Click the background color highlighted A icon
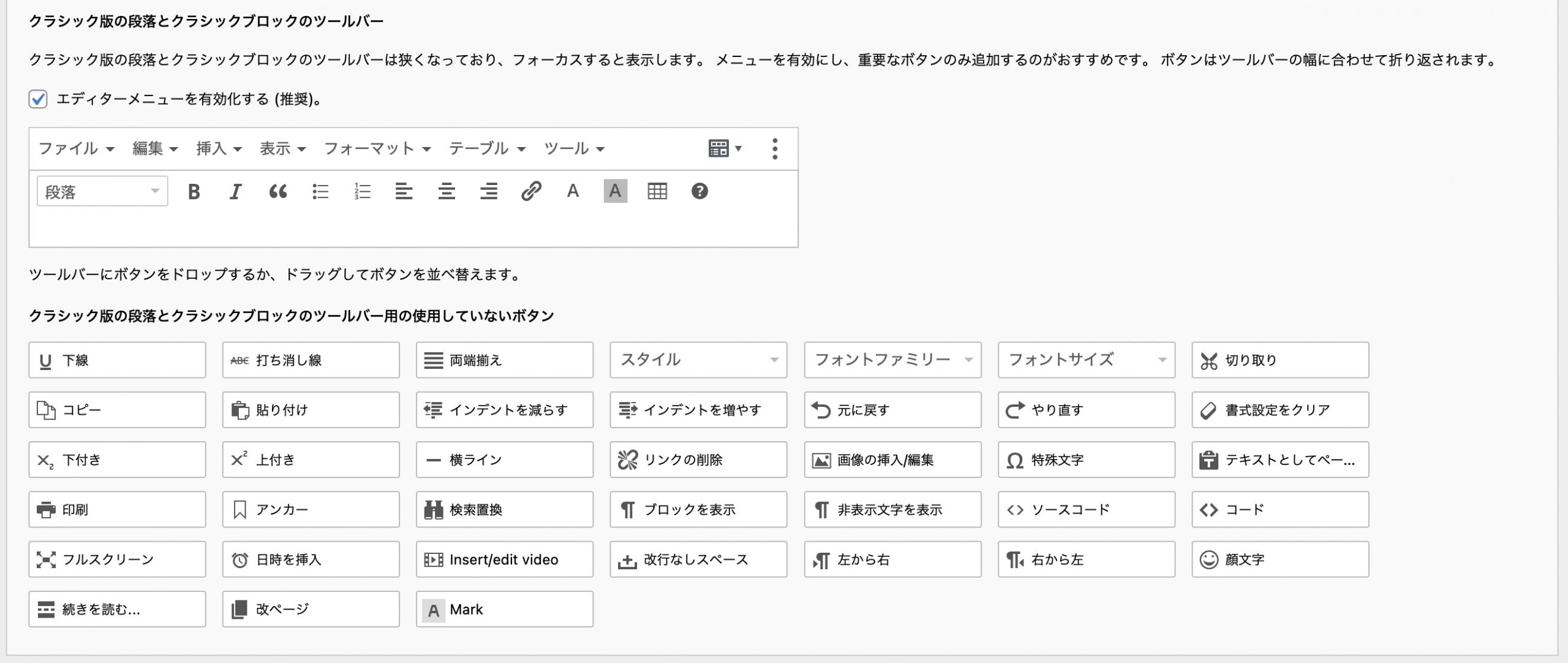The width and height of the screenshot is (1568, 663). point(615,191)
